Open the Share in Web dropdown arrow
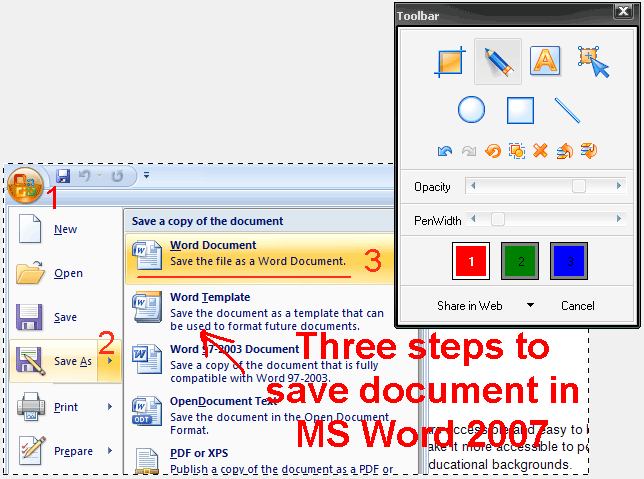The image size is (644, 479). 530,305
